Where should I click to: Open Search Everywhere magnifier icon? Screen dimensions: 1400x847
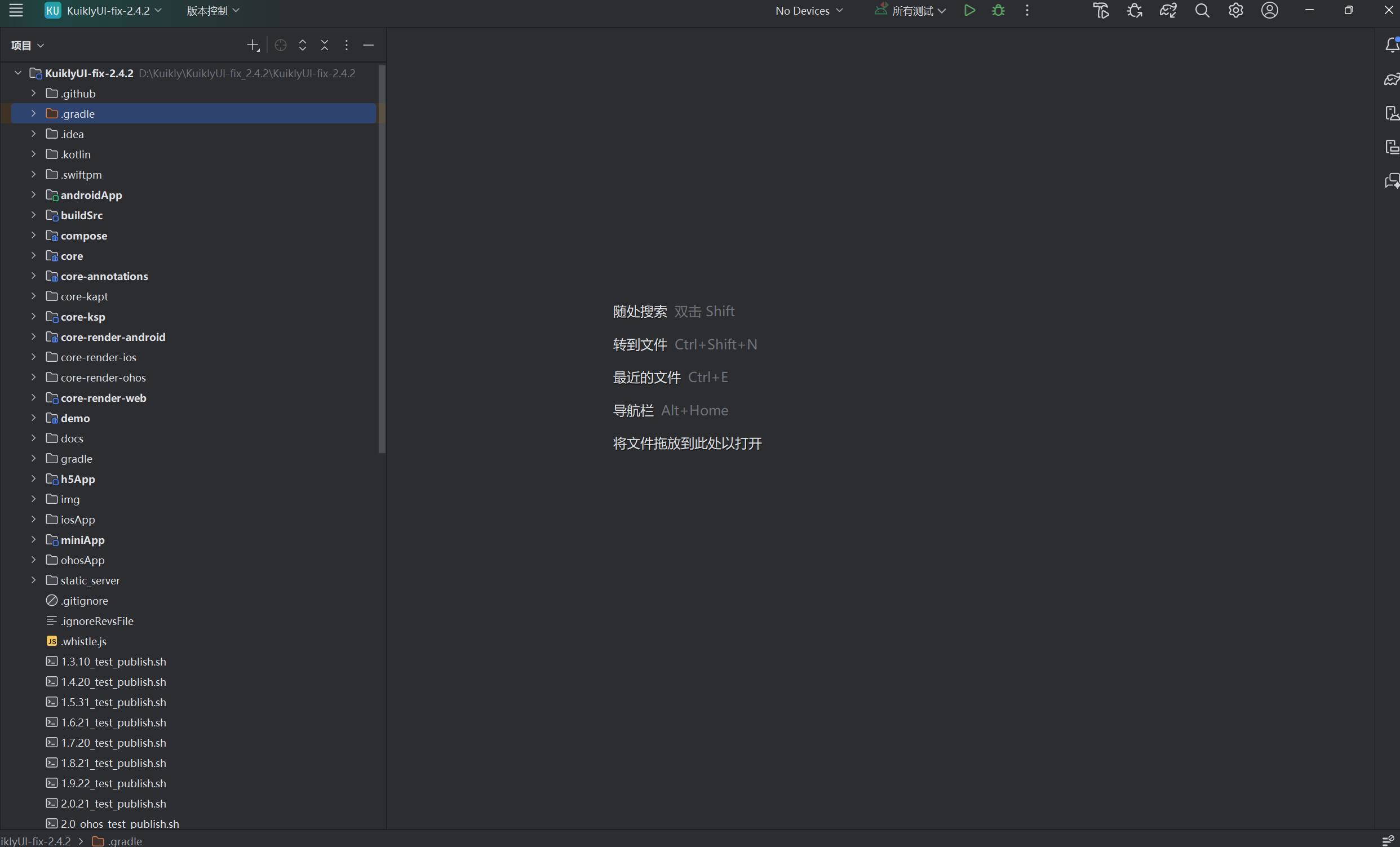(1202, 11)
